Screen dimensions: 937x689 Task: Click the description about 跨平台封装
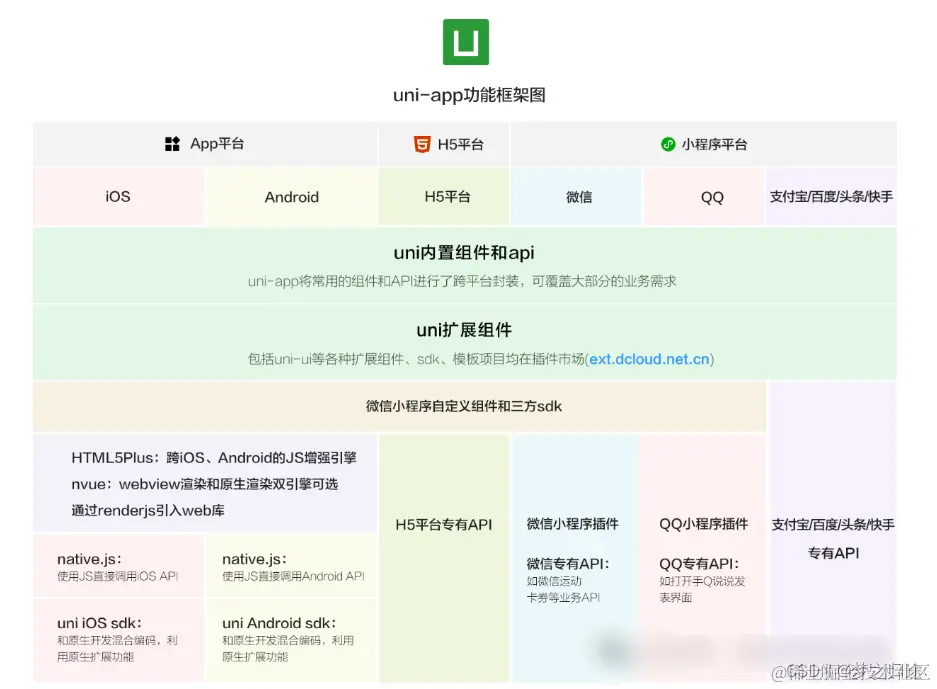[462, 281]
